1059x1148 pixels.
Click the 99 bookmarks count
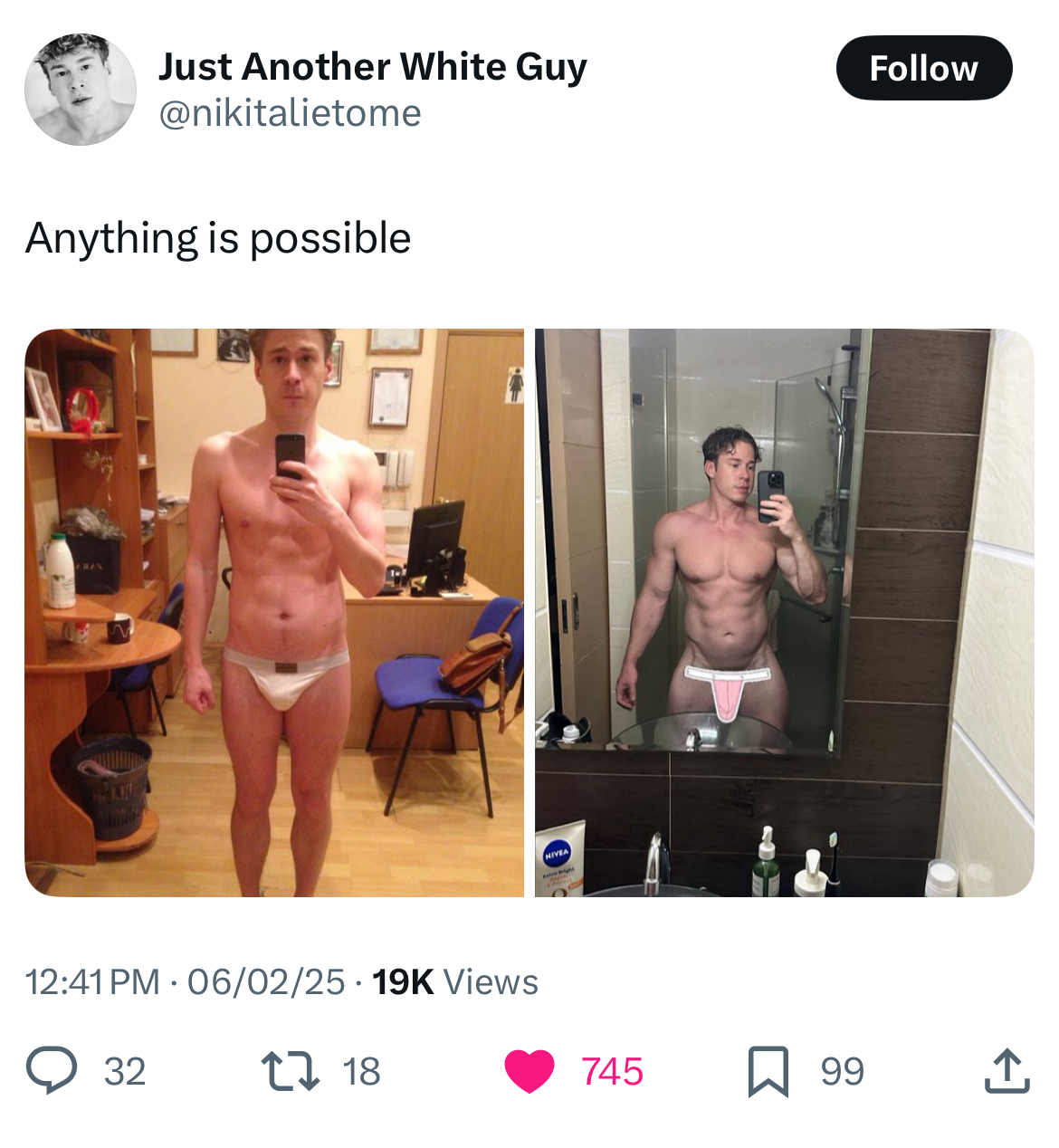[x=843, y=1072]
